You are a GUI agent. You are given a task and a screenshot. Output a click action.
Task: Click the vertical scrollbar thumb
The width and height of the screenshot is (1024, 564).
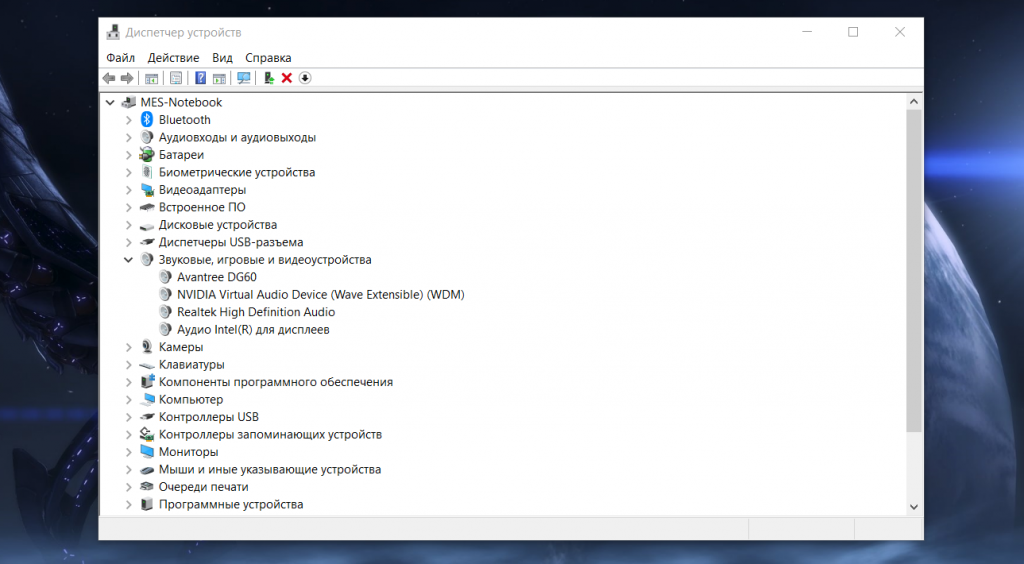pyautogui.click(x=914, y=270)
